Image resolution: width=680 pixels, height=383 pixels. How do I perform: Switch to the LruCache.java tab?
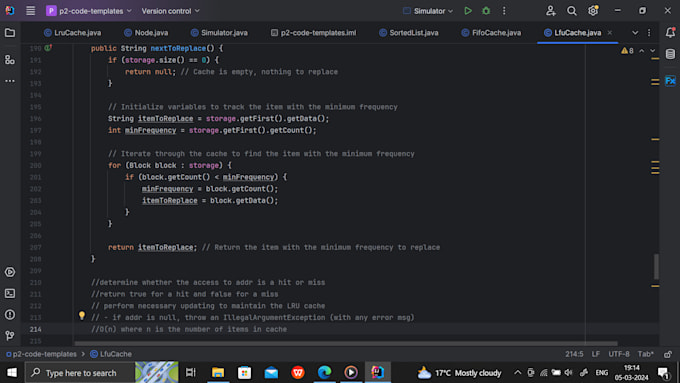pyautogui.click(x=73, y=33)
